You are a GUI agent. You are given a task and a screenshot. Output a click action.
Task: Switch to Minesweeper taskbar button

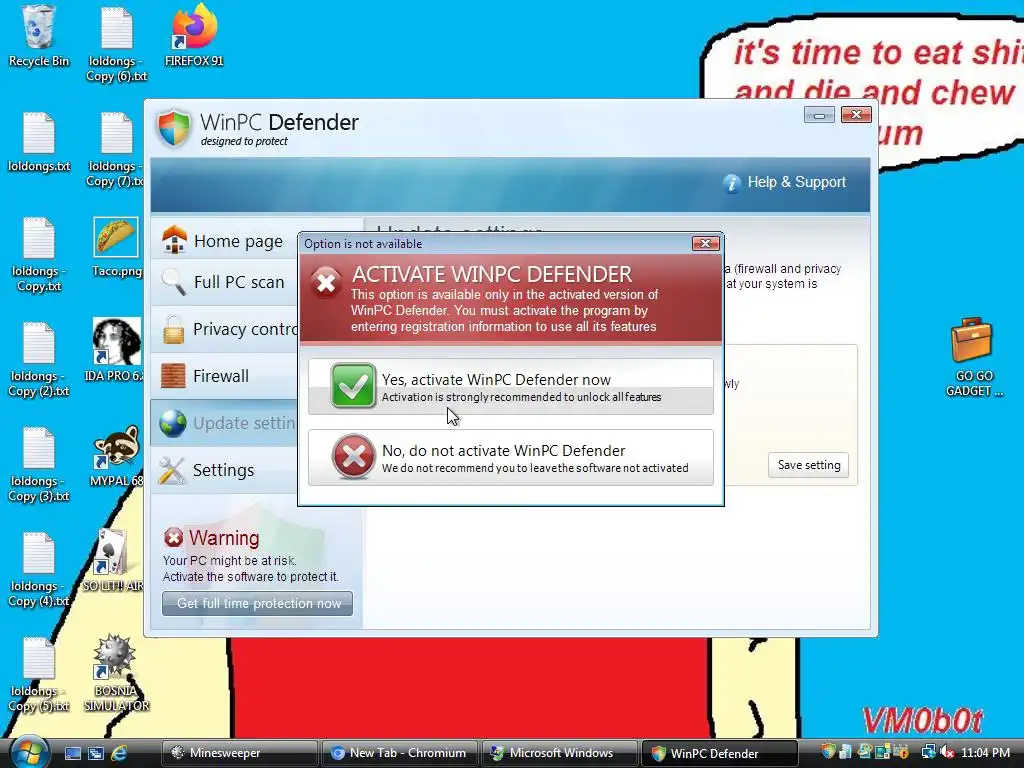(239, 753)
